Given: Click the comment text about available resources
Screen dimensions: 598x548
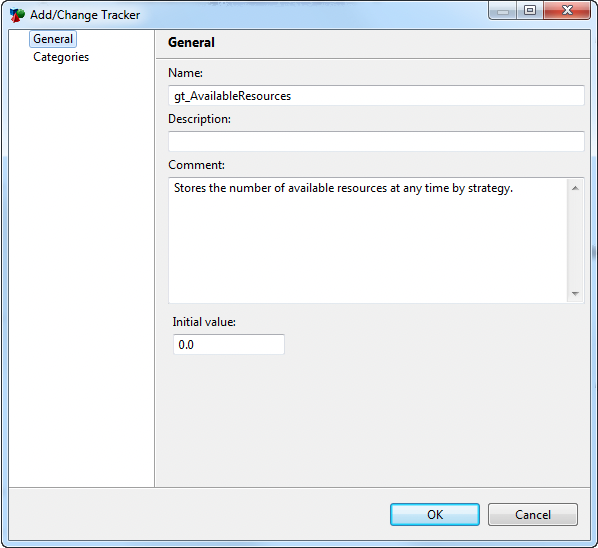Looking at the screenshot, I should coord(343,188).
